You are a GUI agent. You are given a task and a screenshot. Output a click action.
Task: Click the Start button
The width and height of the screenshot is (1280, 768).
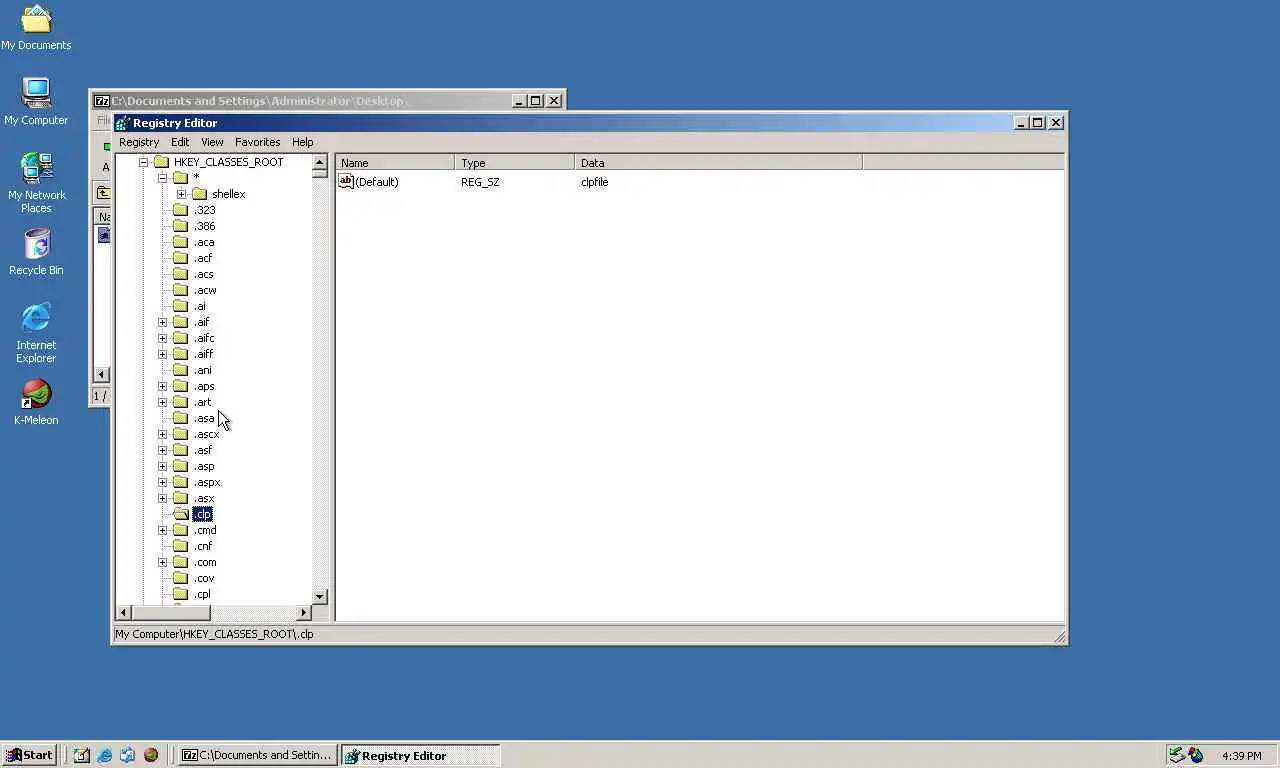pyautogui.click(x=29, y=755)
